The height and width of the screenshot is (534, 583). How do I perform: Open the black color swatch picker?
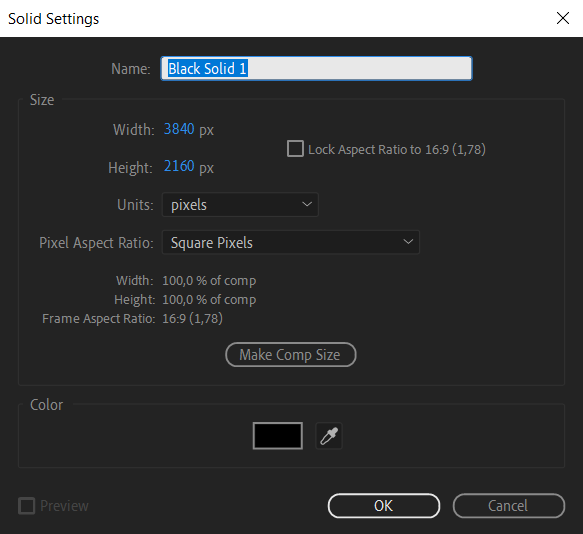click(278, 436)
